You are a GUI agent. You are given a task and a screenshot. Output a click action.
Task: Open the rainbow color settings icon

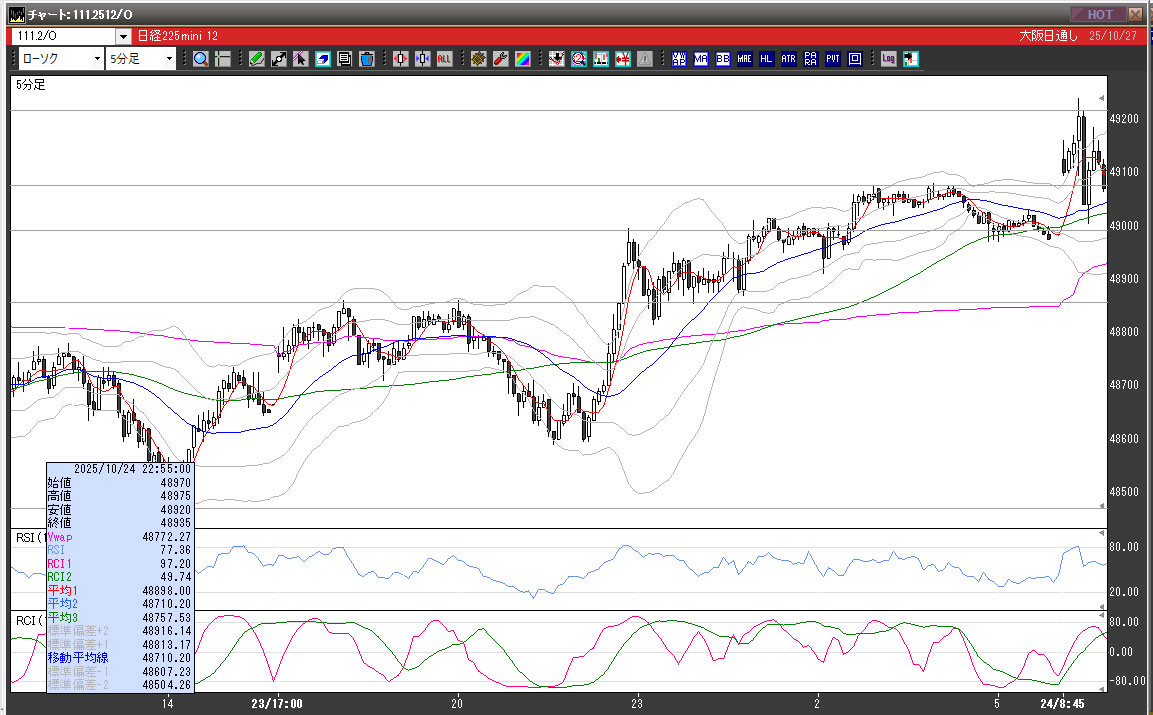tap(522, 59)
